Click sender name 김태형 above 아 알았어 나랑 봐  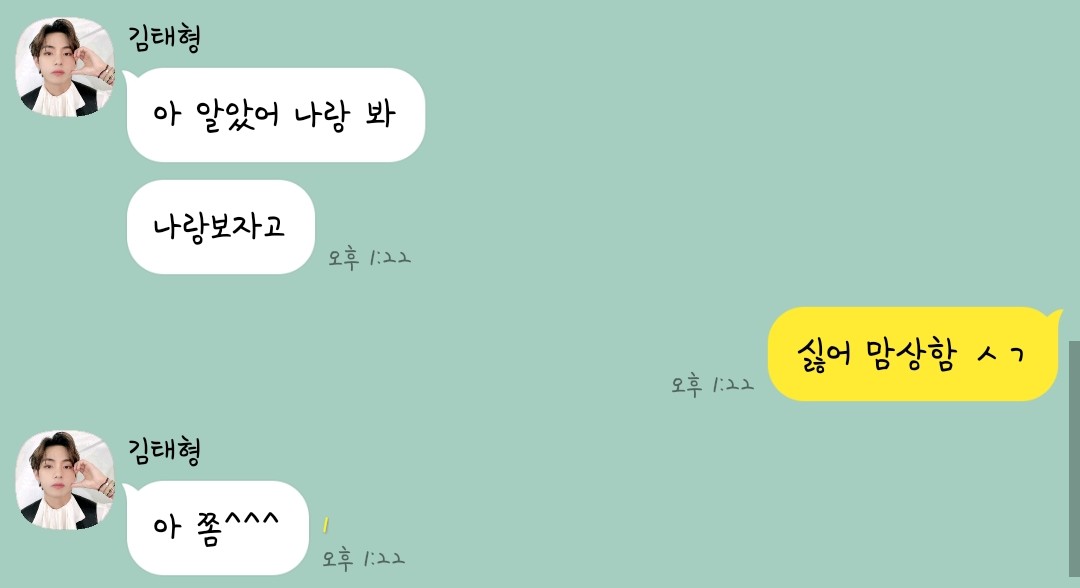pyautogui.click(x=164, y=37)
